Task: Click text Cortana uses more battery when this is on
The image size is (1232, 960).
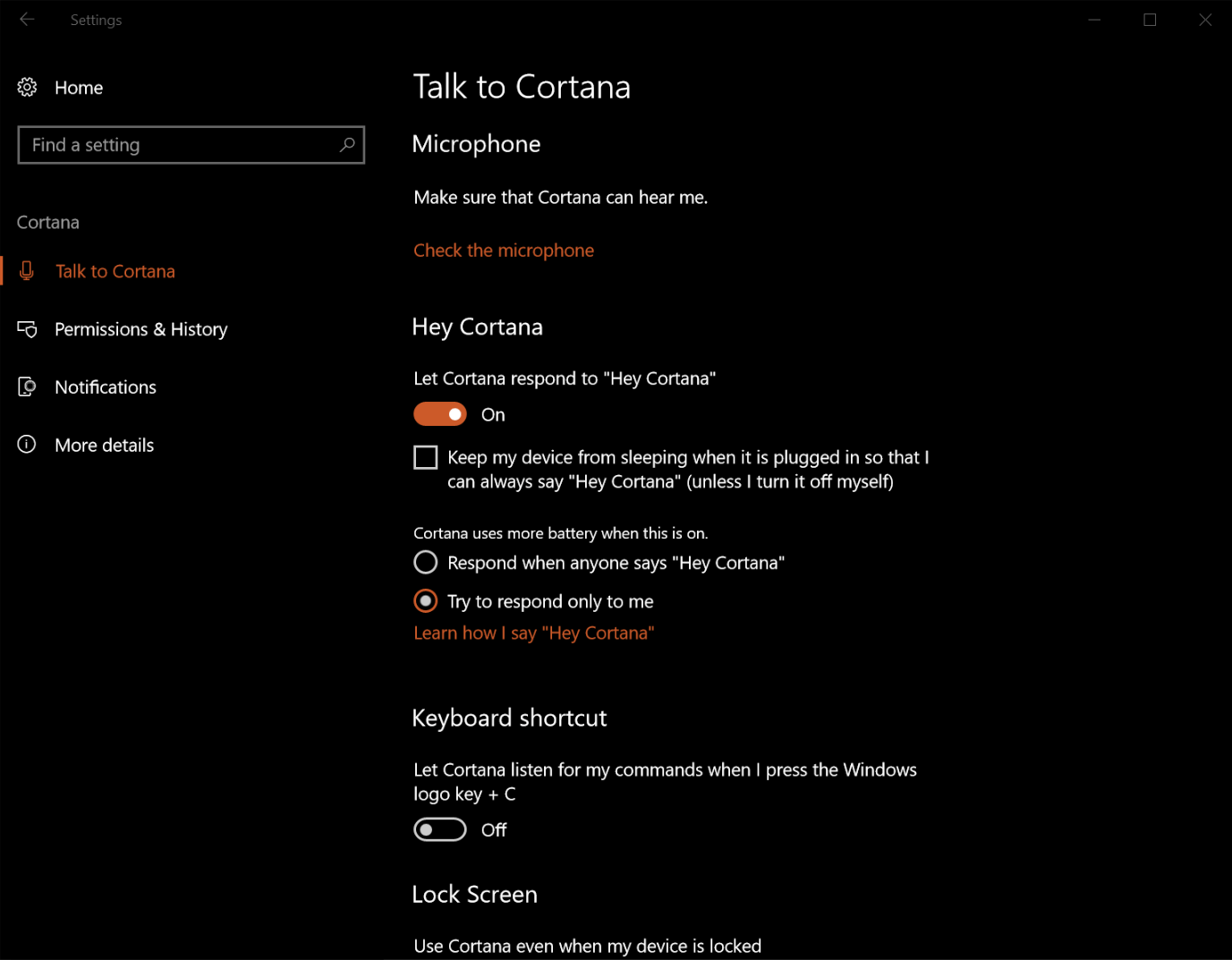Action: point(561,533)
